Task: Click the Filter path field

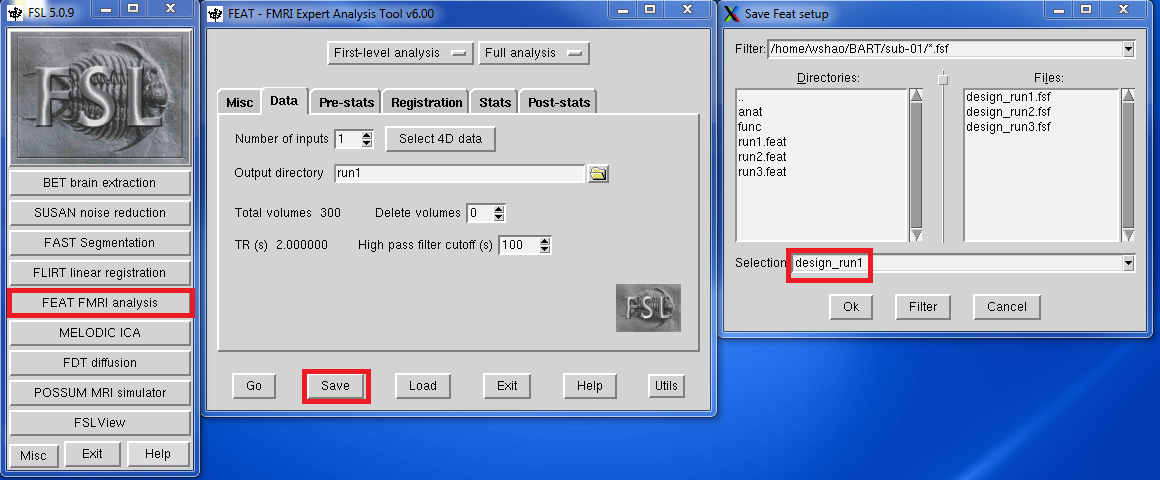Action: pyautogui.click(x=945, y=50)
